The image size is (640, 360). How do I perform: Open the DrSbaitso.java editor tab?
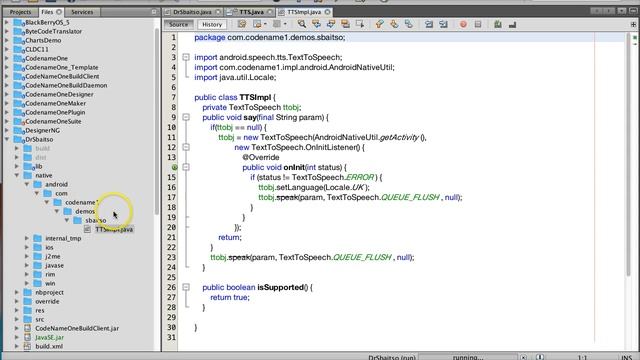pos(192,12)
